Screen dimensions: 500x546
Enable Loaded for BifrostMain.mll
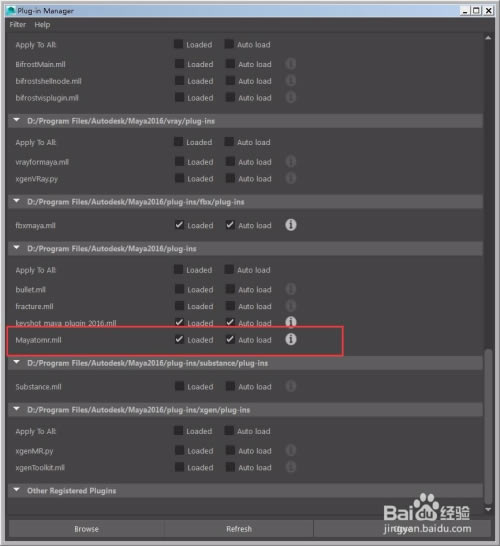179,64
